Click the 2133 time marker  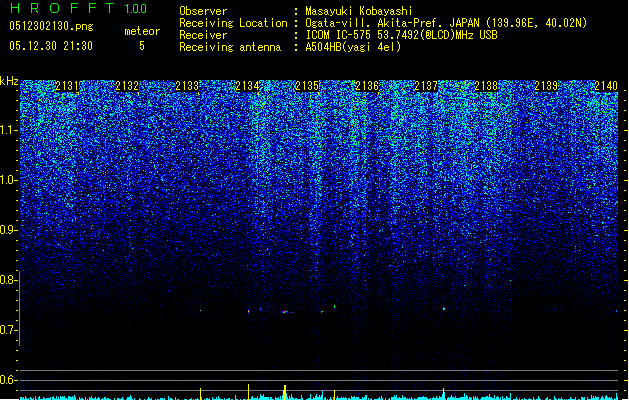[x=187, y=86]
